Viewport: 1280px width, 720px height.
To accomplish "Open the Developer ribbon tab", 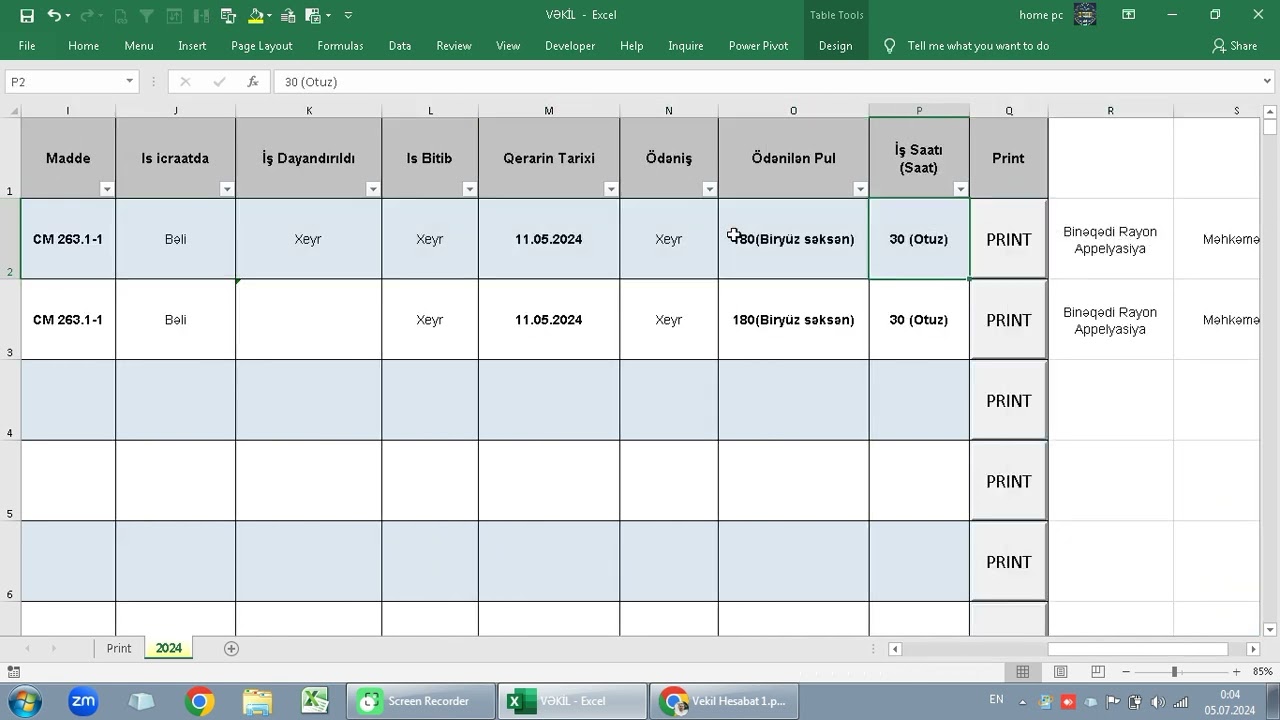I will pos(570,46).
